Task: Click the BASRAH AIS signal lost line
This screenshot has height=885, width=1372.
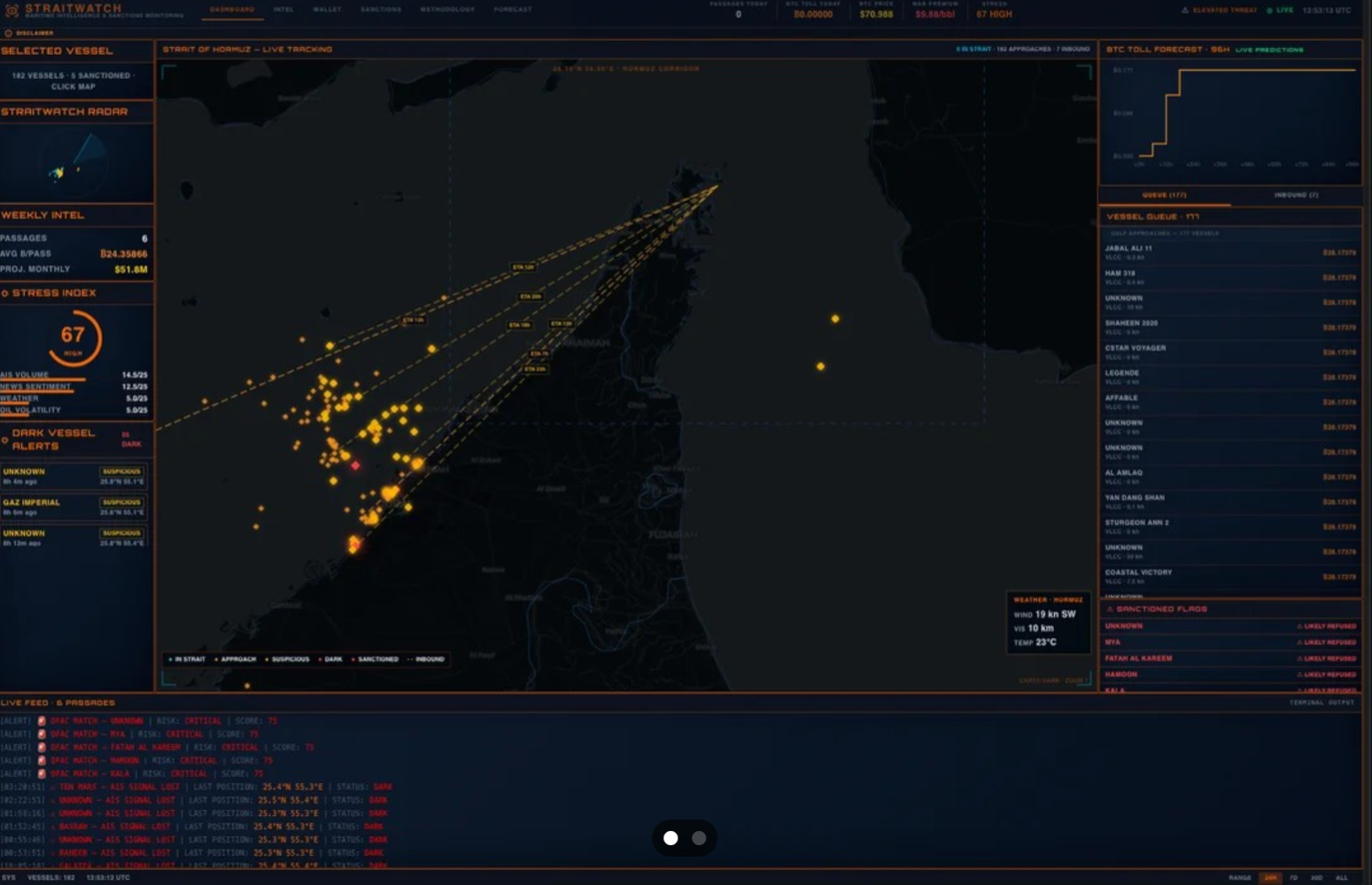Action: tap(191, 827)
